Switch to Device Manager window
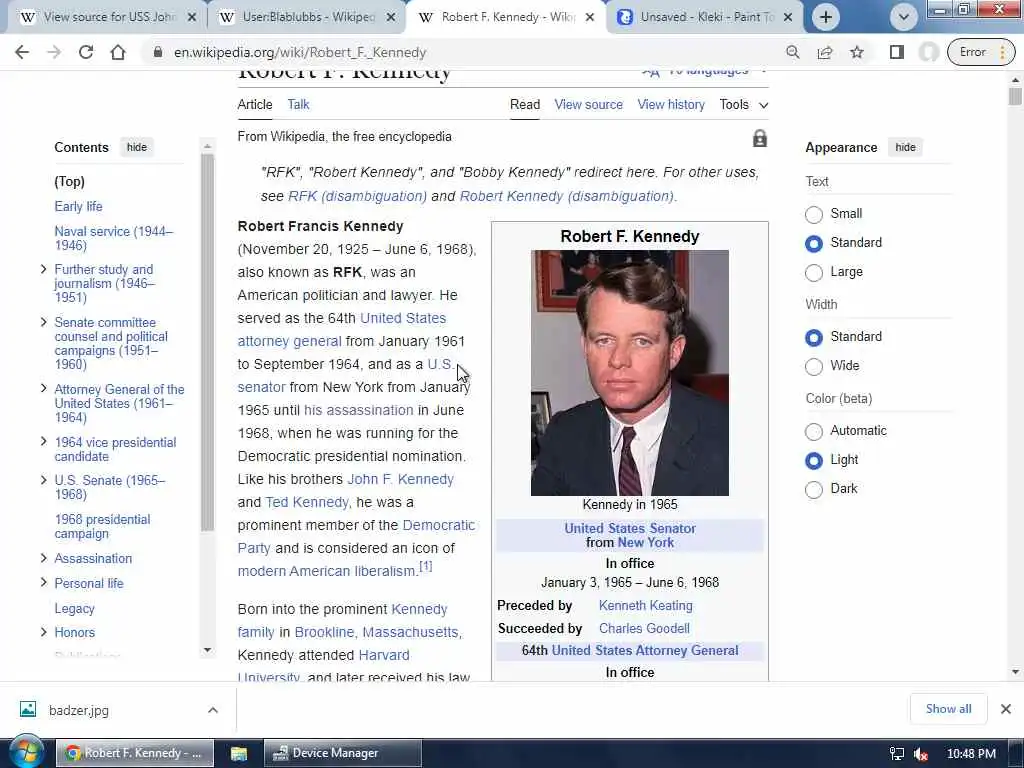This screenshot has width=1024, height=768. point(342,753)
